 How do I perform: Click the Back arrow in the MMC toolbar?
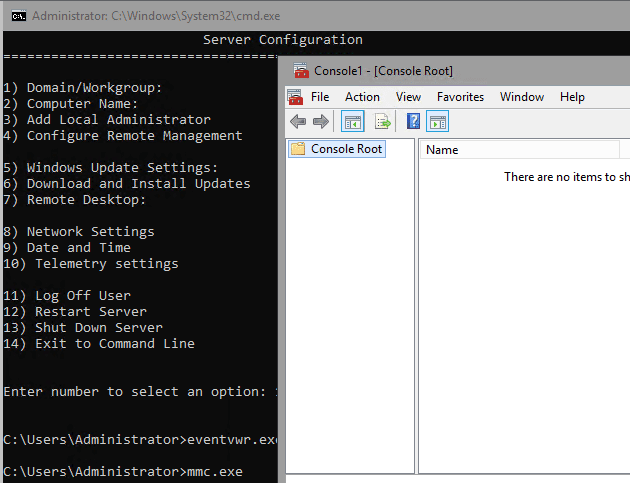pyautogui.click(x=298, y=122)
